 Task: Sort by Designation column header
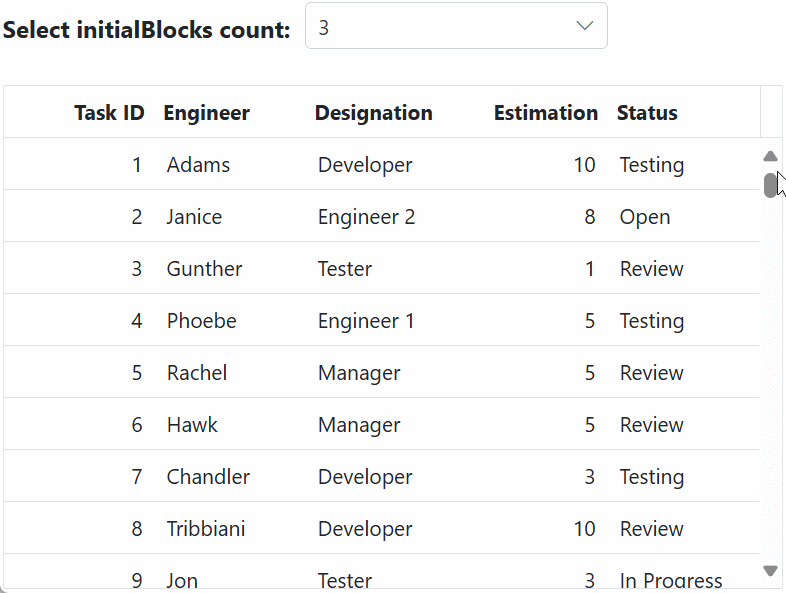373,113
